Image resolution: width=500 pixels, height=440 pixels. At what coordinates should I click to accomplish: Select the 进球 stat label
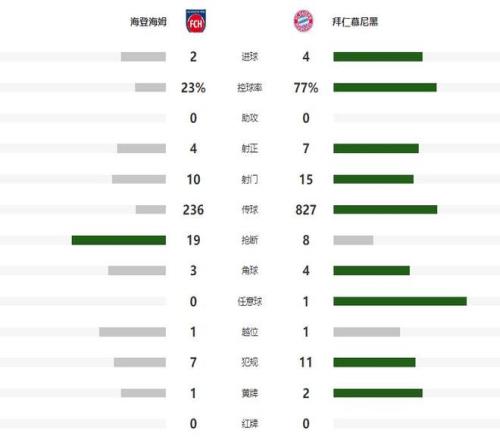click(x=250, y=57)
